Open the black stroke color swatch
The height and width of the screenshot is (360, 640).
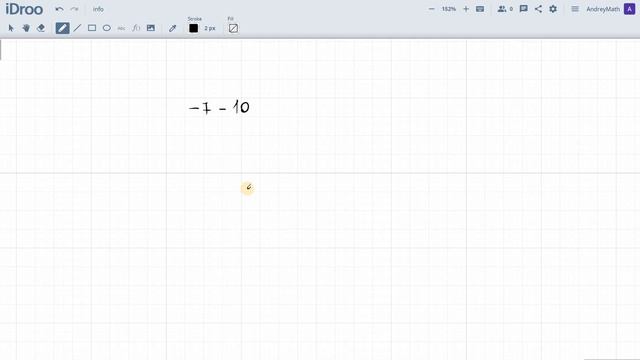tap(193, 28)
